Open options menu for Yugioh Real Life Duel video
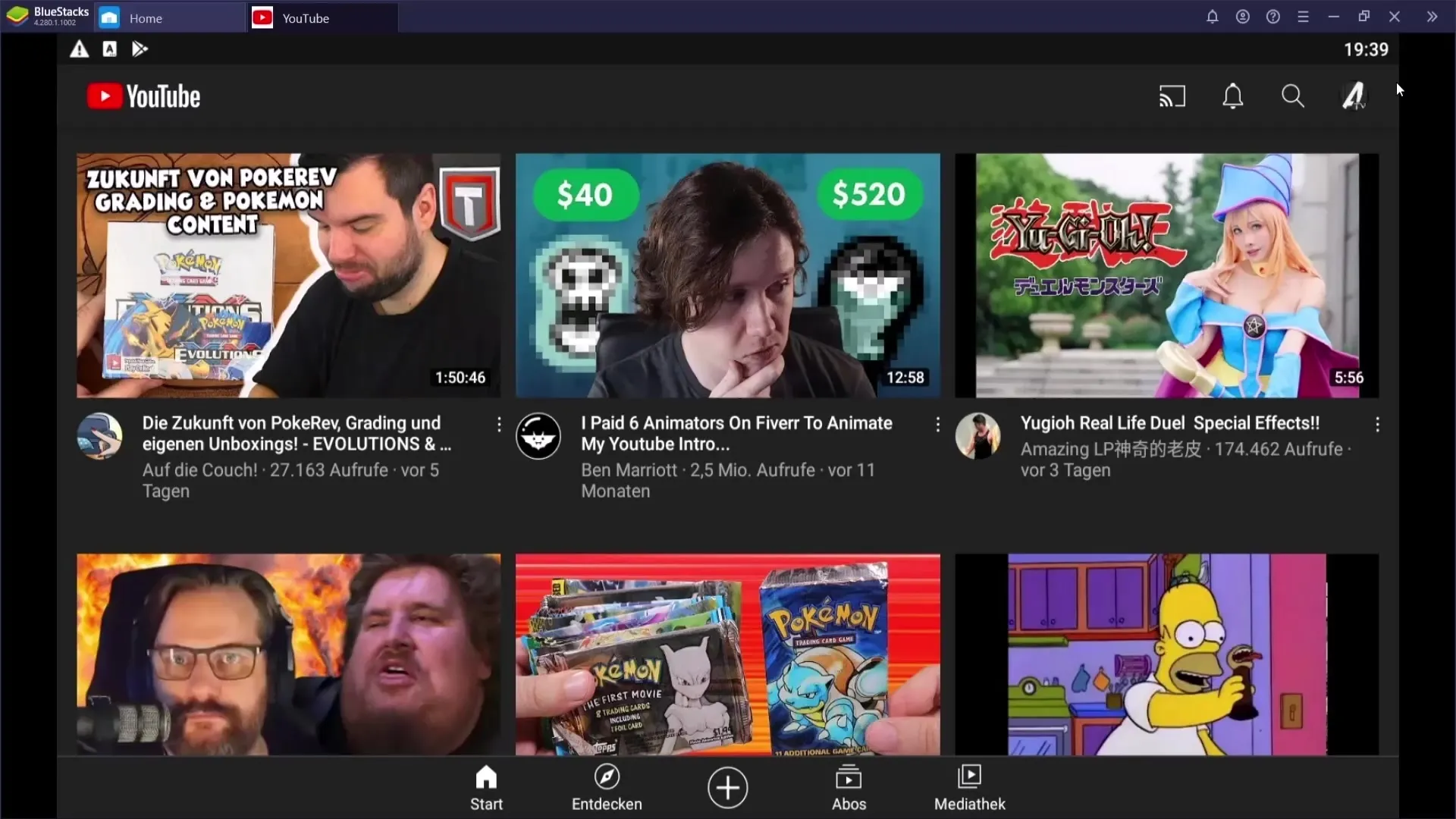Screen dimensions: 1456x819 [1377, 425]
